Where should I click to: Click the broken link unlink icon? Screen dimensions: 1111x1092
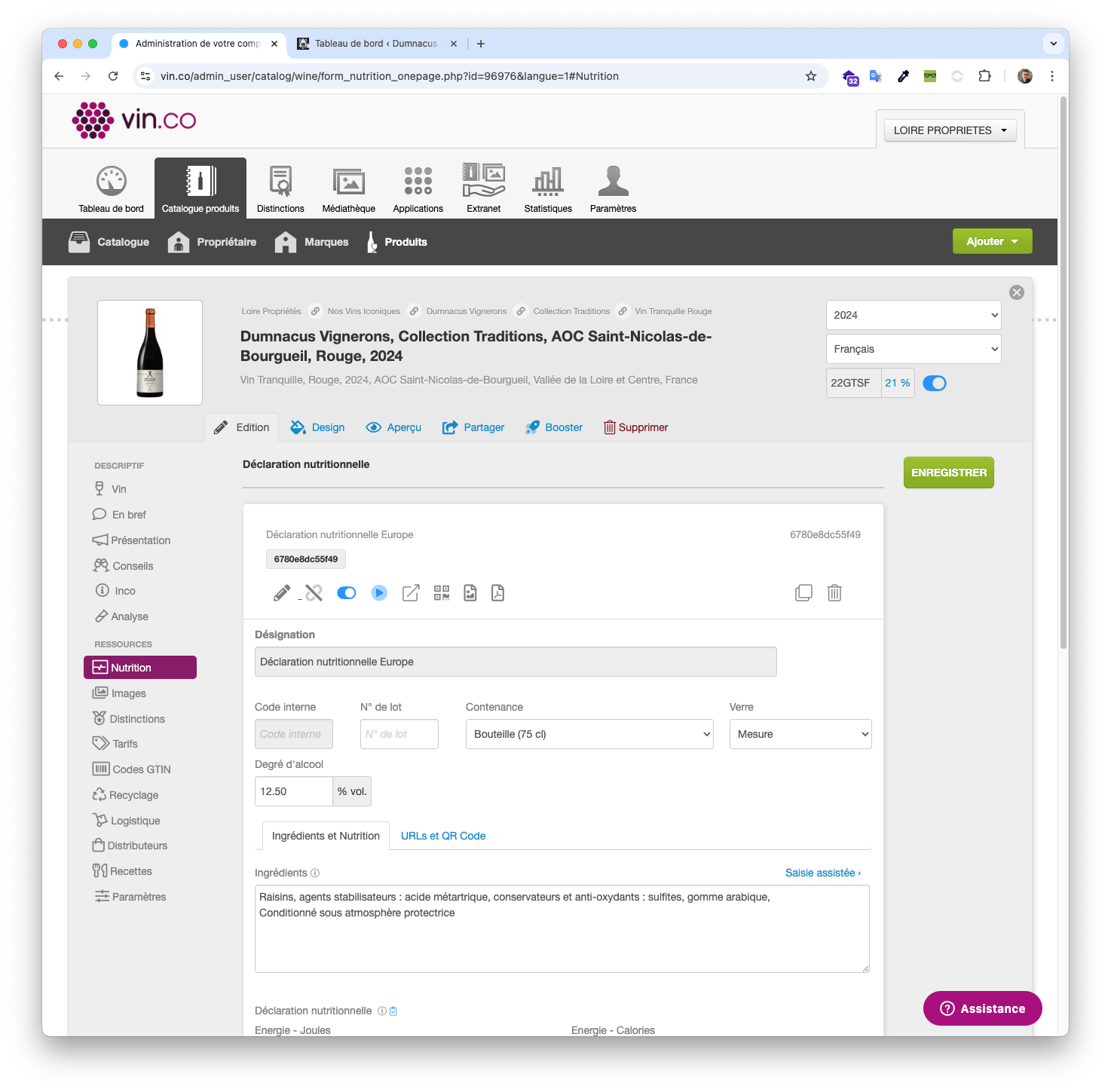pyautogui.click(x=314, y=593)
